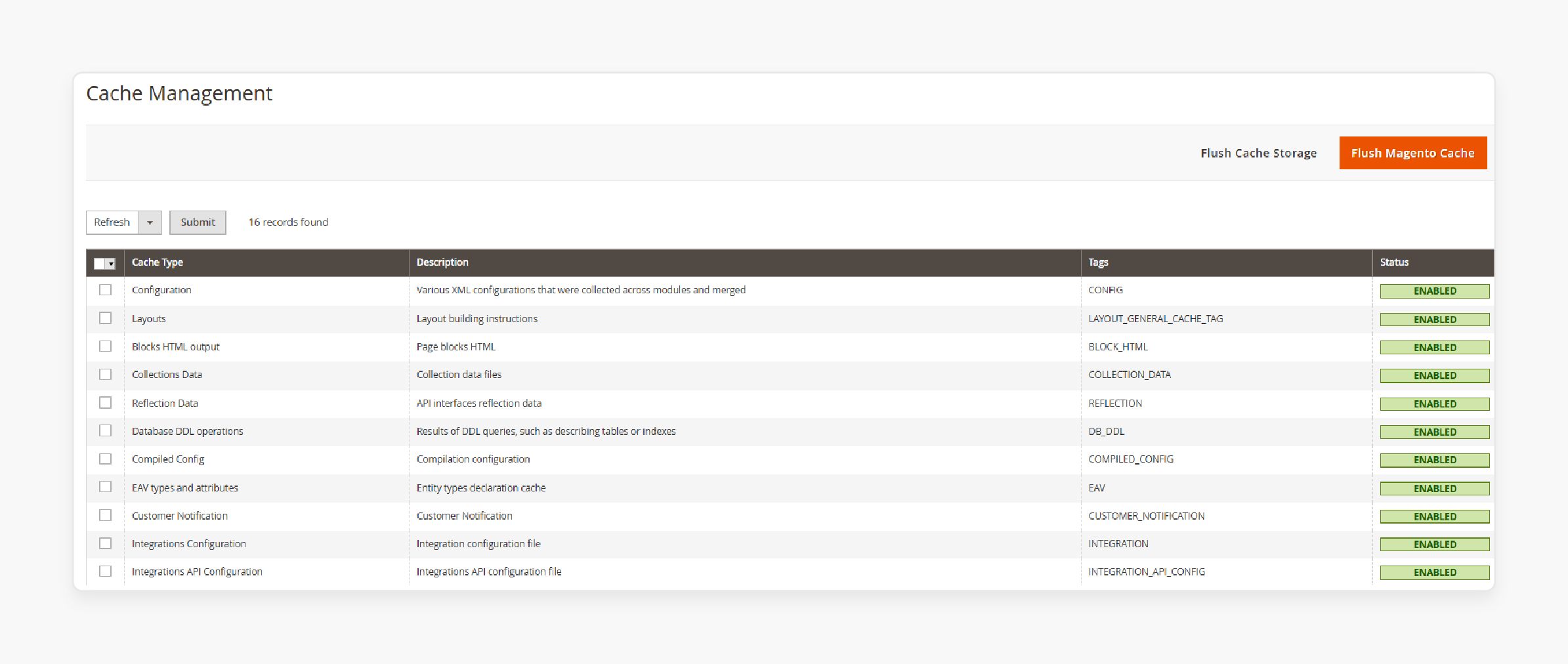Click the Flush Magento Cache button
The height and width of the screenshot is (664, 1568).
(x=1412, y=153)
